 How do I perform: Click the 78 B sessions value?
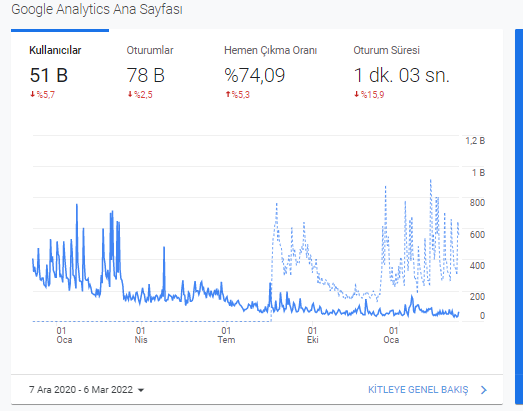point(145,75)
